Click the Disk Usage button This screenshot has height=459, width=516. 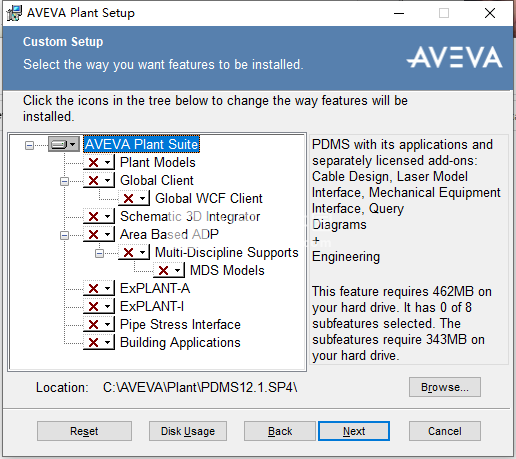point(188,431)
